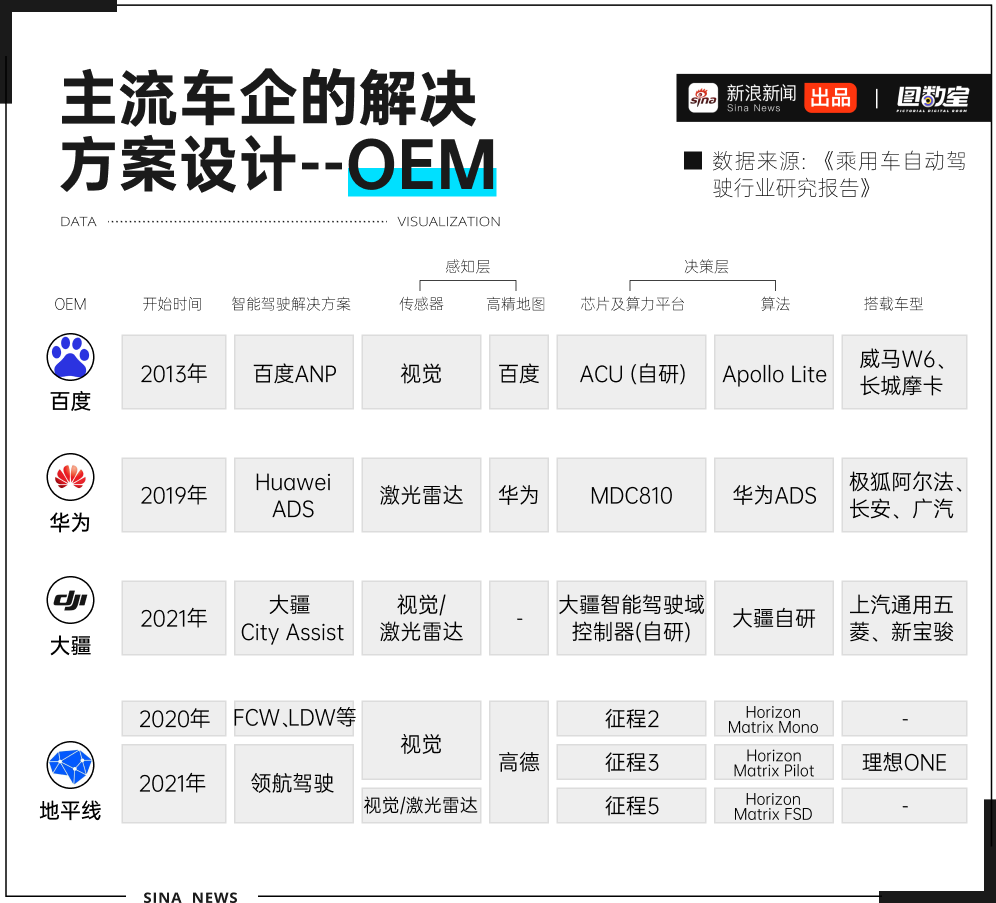
Task: Click the 大疆自研 cell
Action: [x=774, y=618]
